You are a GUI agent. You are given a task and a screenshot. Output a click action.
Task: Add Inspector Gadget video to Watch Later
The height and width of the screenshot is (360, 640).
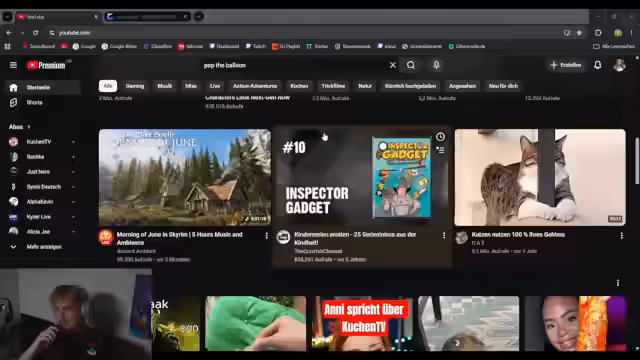point(440,137)
